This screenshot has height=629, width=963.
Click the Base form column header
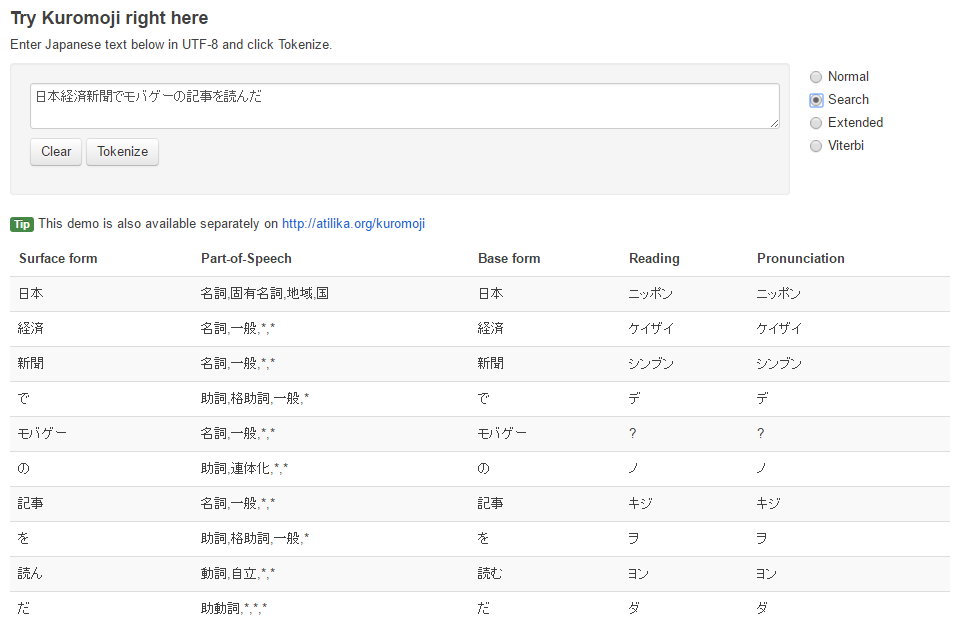[509, 259]
